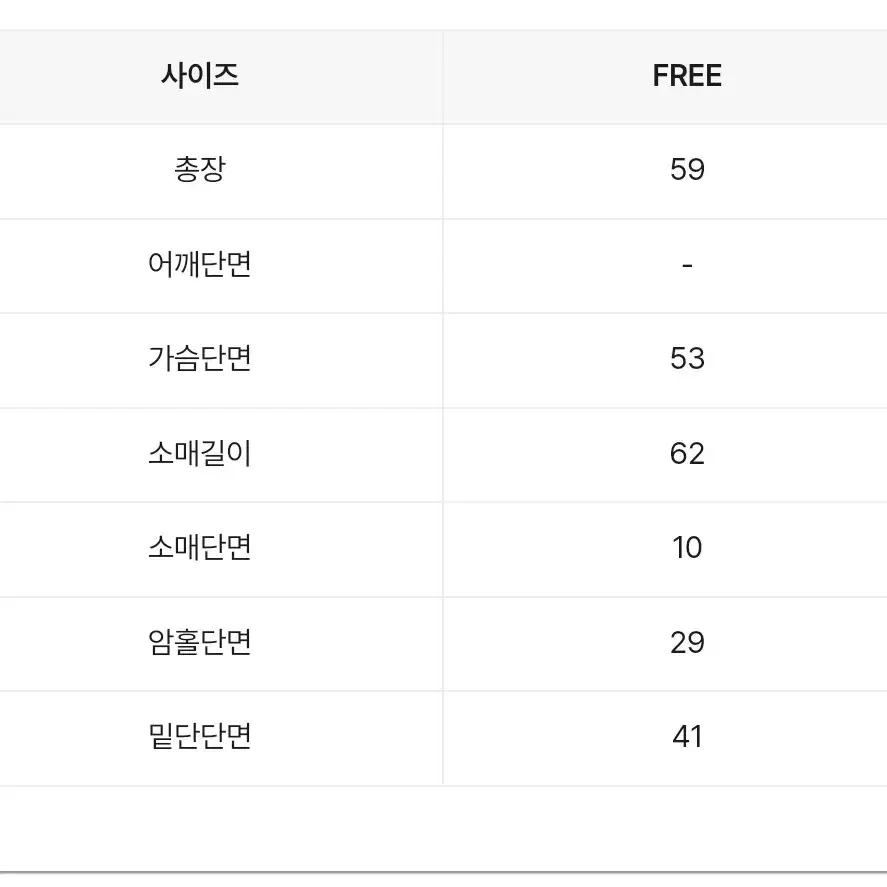This screenshot has height=887, width=887.
Task: Click the horizontal line at the page bottom
Action: coord(444,872)
